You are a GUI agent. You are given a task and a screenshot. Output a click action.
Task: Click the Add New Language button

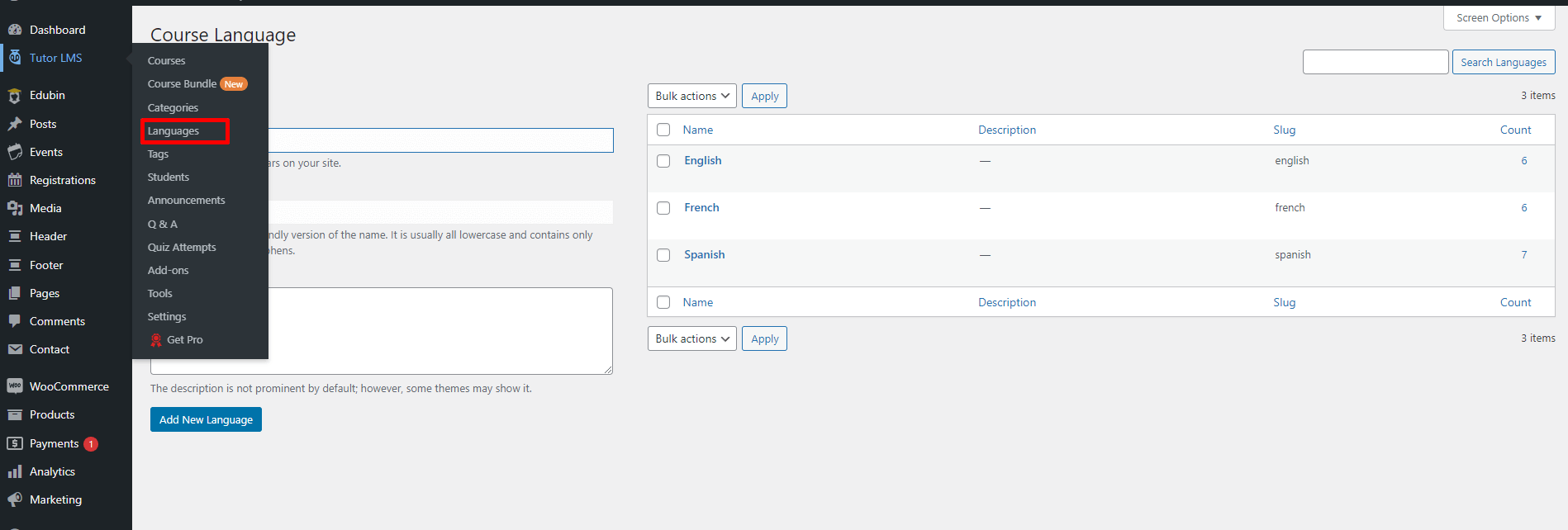[x=206, y=419]
